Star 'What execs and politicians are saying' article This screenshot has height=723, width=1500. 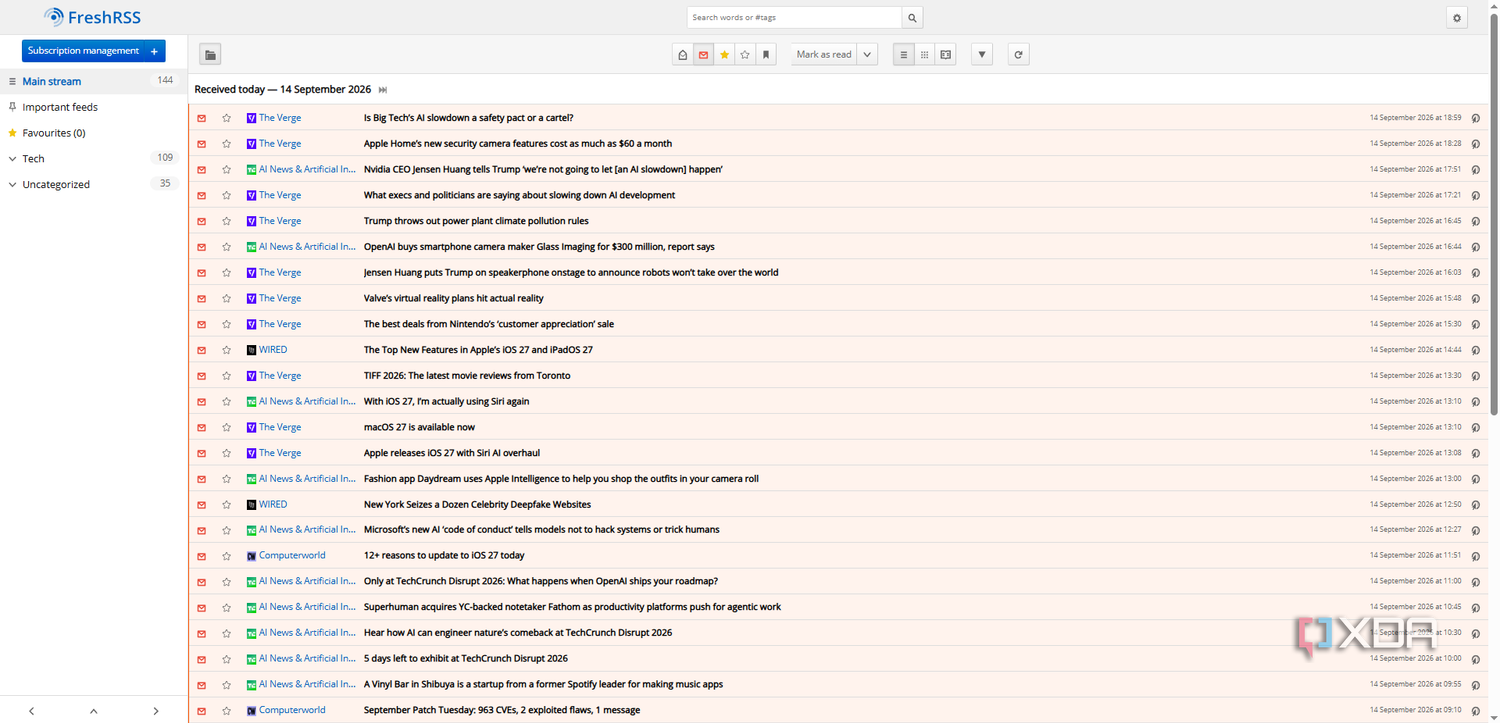click(x=227, y=195)
